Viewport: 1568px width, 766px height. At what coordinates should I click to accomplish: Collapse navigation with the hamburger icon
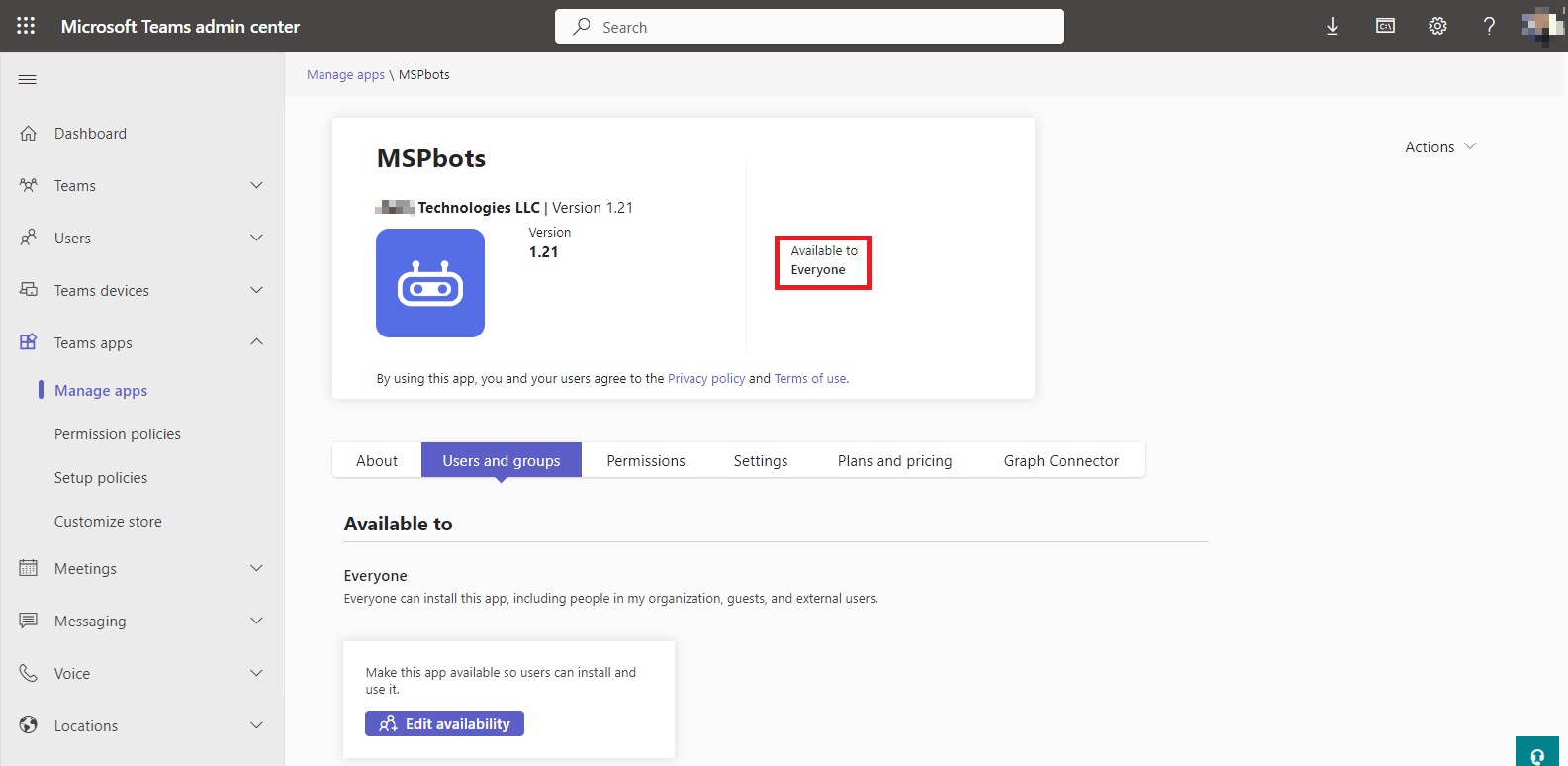coord(28,79)
